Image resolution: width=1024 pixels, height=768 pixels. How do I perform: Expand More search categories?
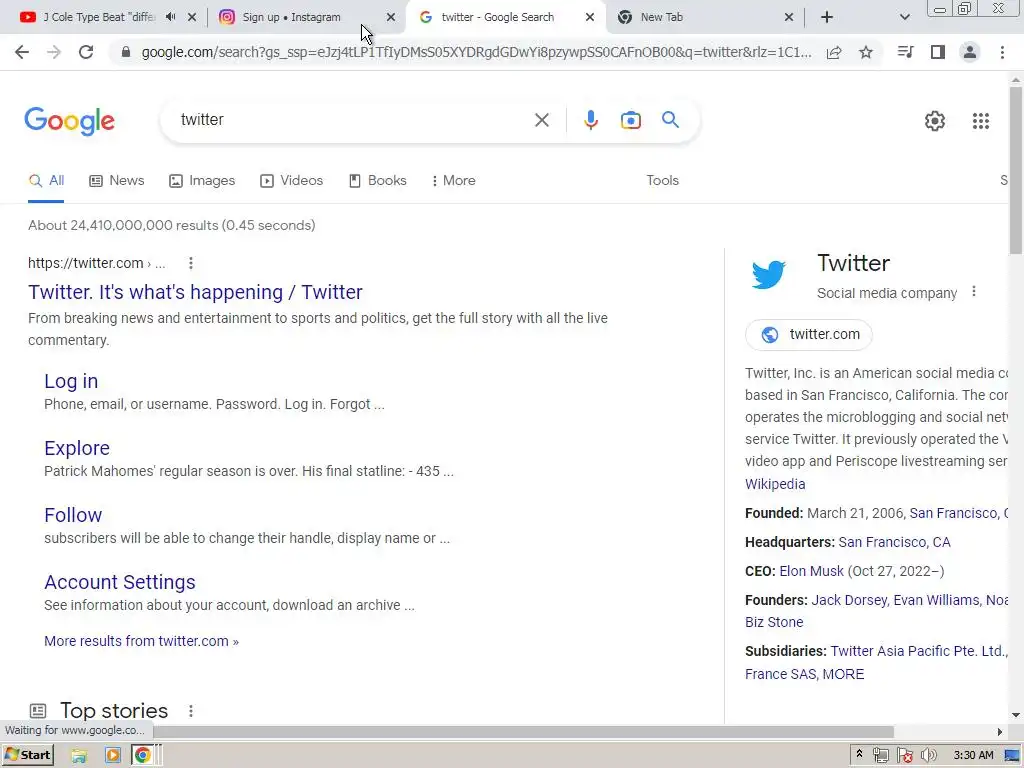[453, 181]
